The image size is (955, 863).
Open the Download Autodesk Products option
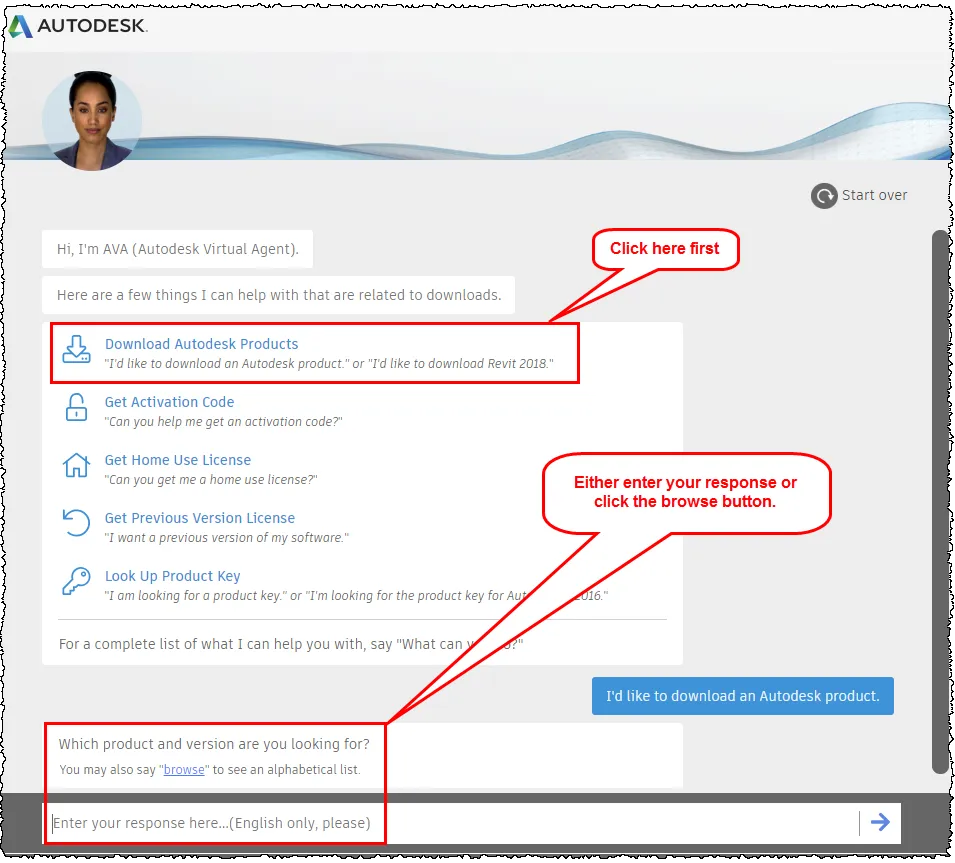(x=200, y=343)
